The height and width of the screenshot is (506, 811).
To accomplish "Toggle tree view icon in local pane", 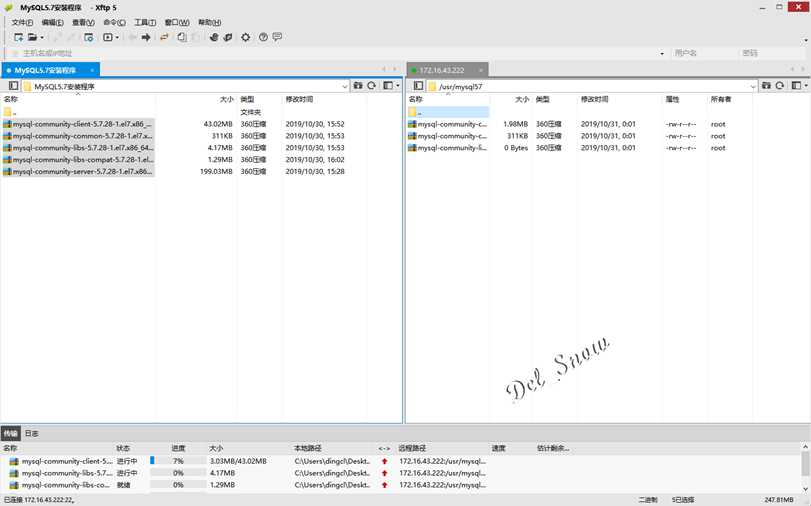I will [x=13, y=86].
